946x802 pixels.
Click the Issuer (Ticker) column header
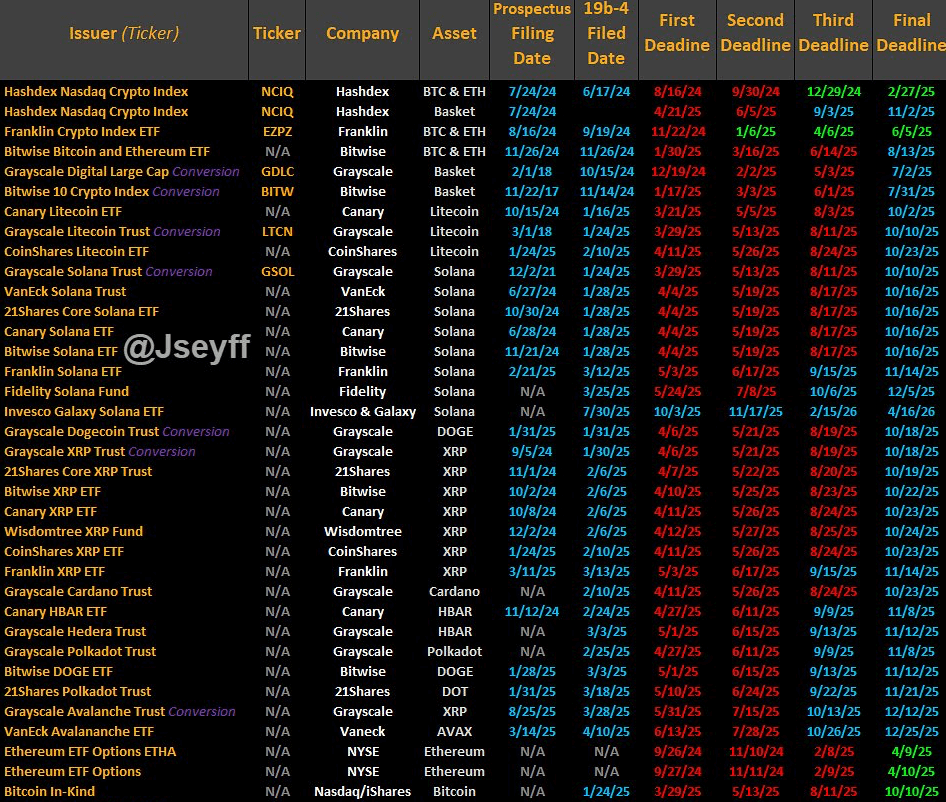(x=124, y=33)
